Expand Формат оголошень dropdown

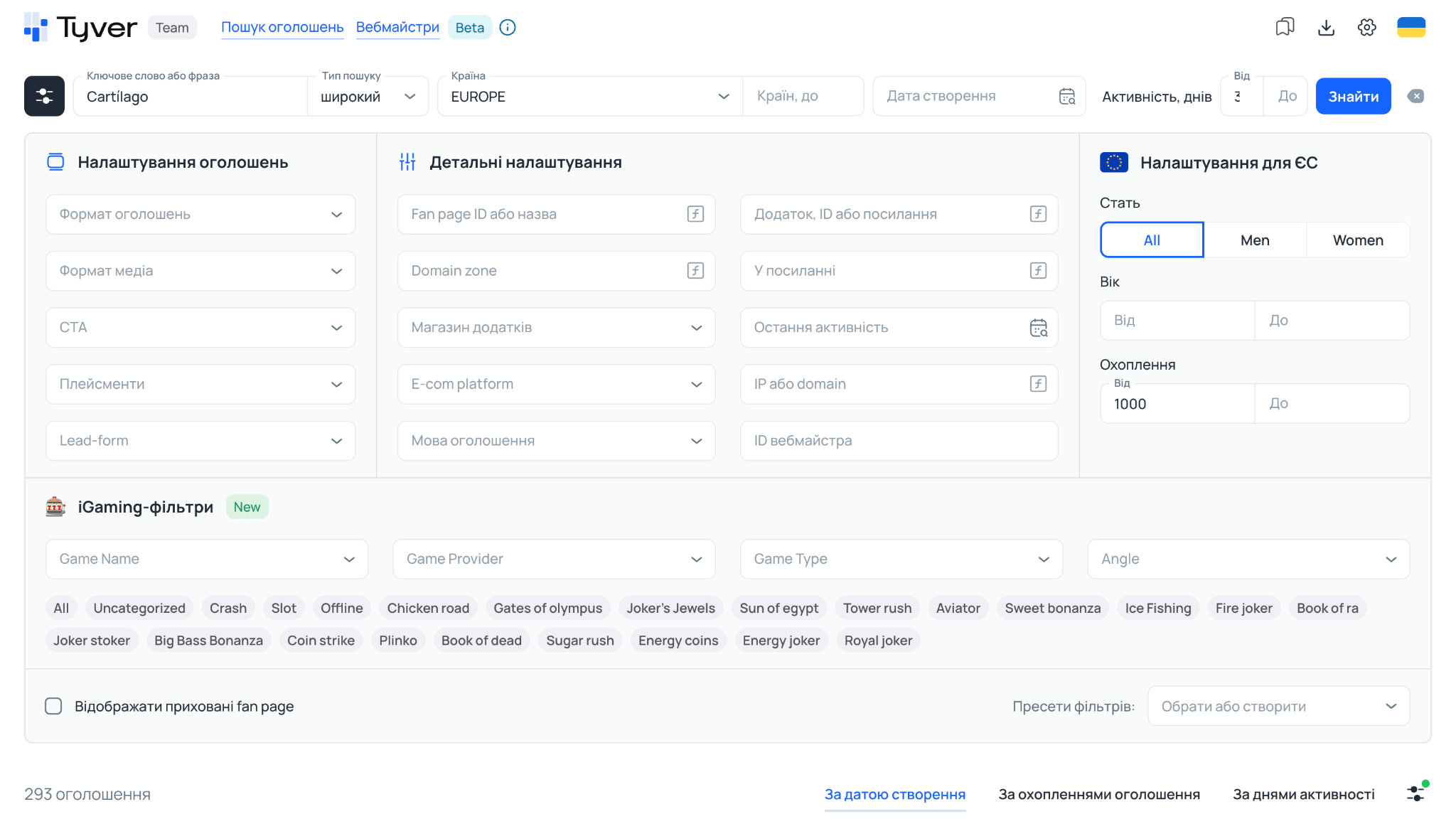tap(200, 214)
